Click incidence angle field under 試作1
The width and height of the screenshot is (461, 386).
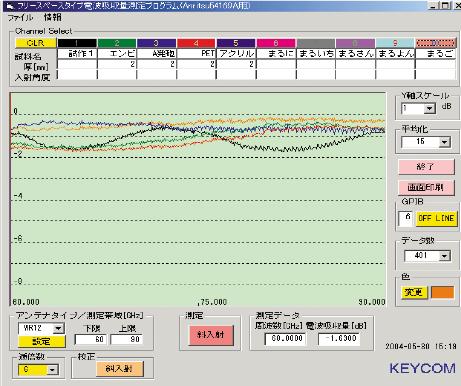pyautogui.click(x=77, y=75)
